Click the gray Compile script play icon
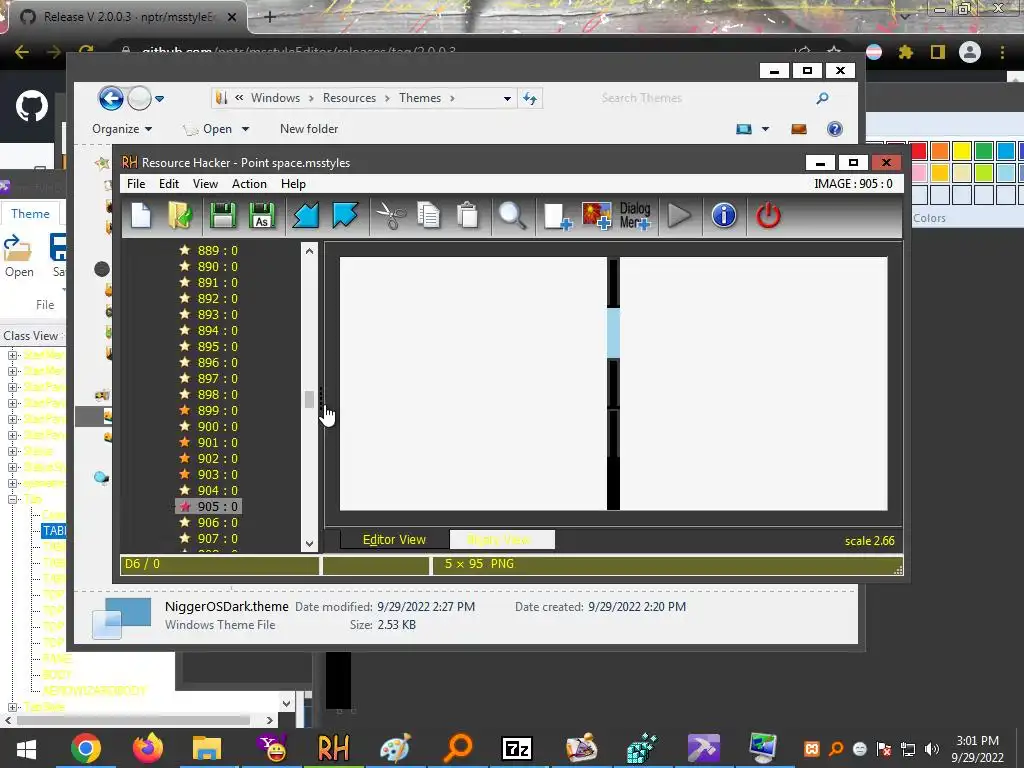Image resolution: width=1024 pixels, height=768 pixels. [679, 216]
